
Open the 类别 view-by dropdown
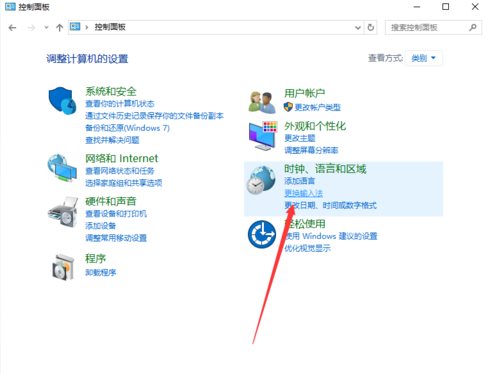point(424,58)
